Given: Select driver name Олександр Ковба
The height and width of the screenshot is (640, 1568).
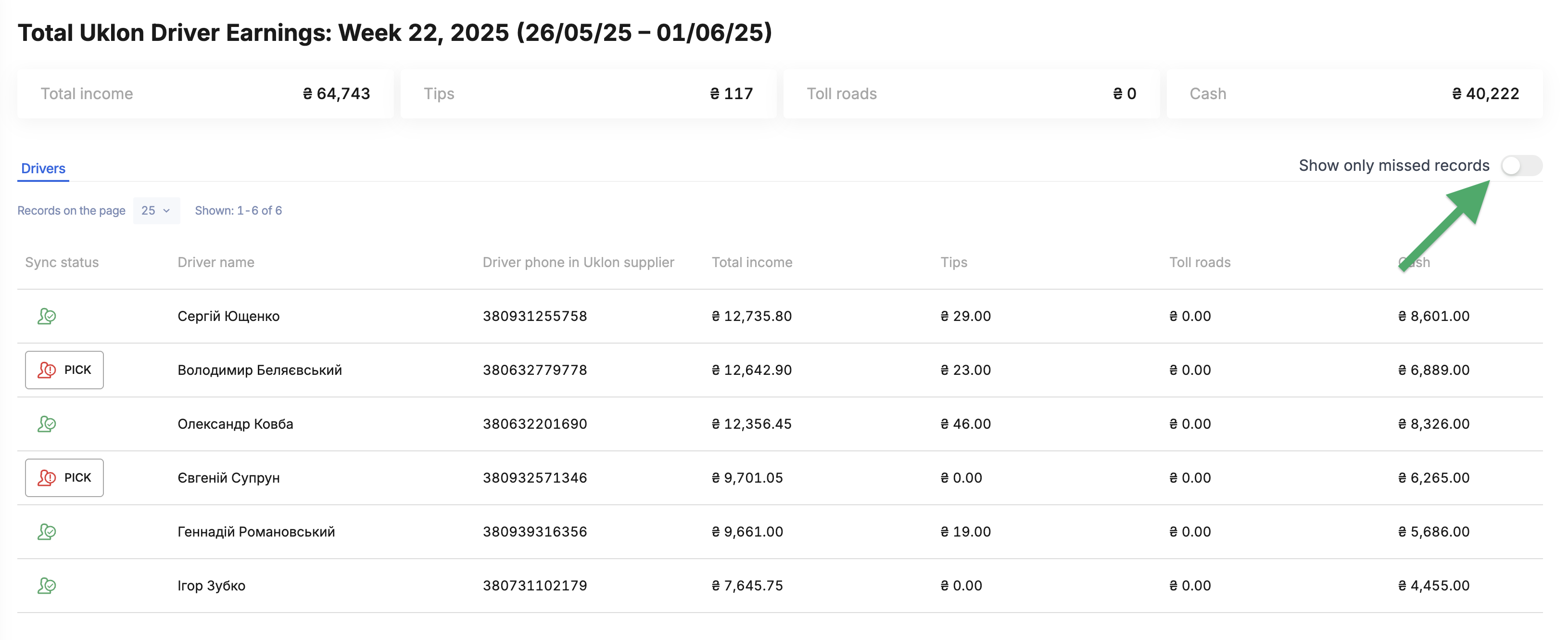Looking at the screenshot, I should click(x=235, y=424).
